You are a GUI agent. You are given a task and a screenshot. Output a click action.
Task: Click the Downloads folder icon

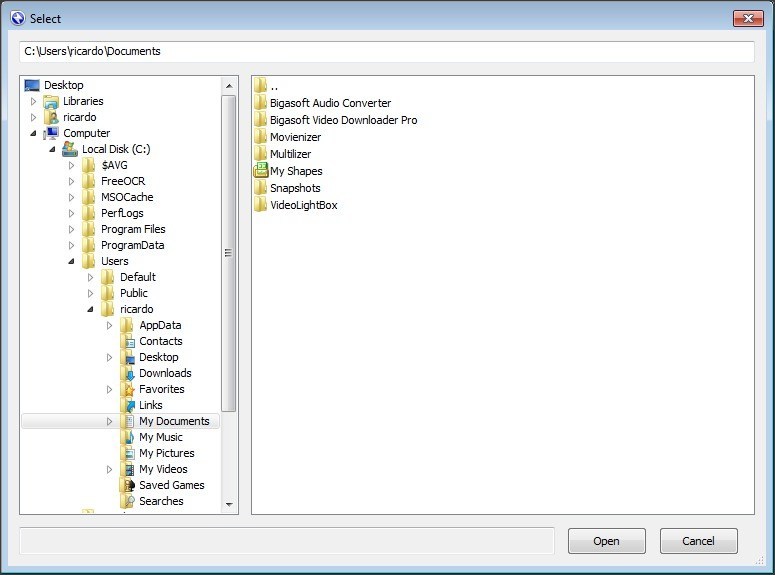pos(128,373)
